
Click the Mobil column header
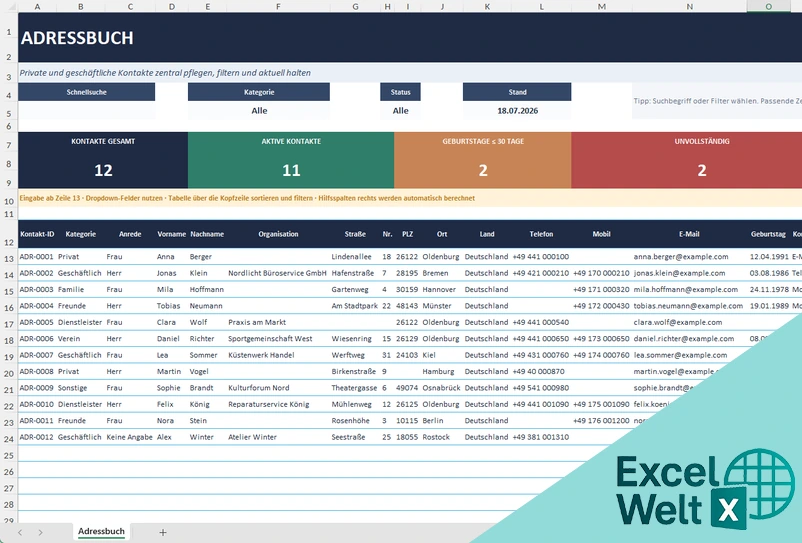pyautogui.click(x=602, y=234)
